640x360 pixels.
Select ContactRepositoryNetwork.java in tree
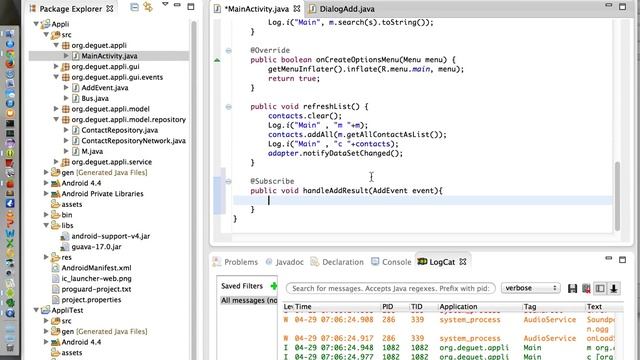tap(133, 141)
